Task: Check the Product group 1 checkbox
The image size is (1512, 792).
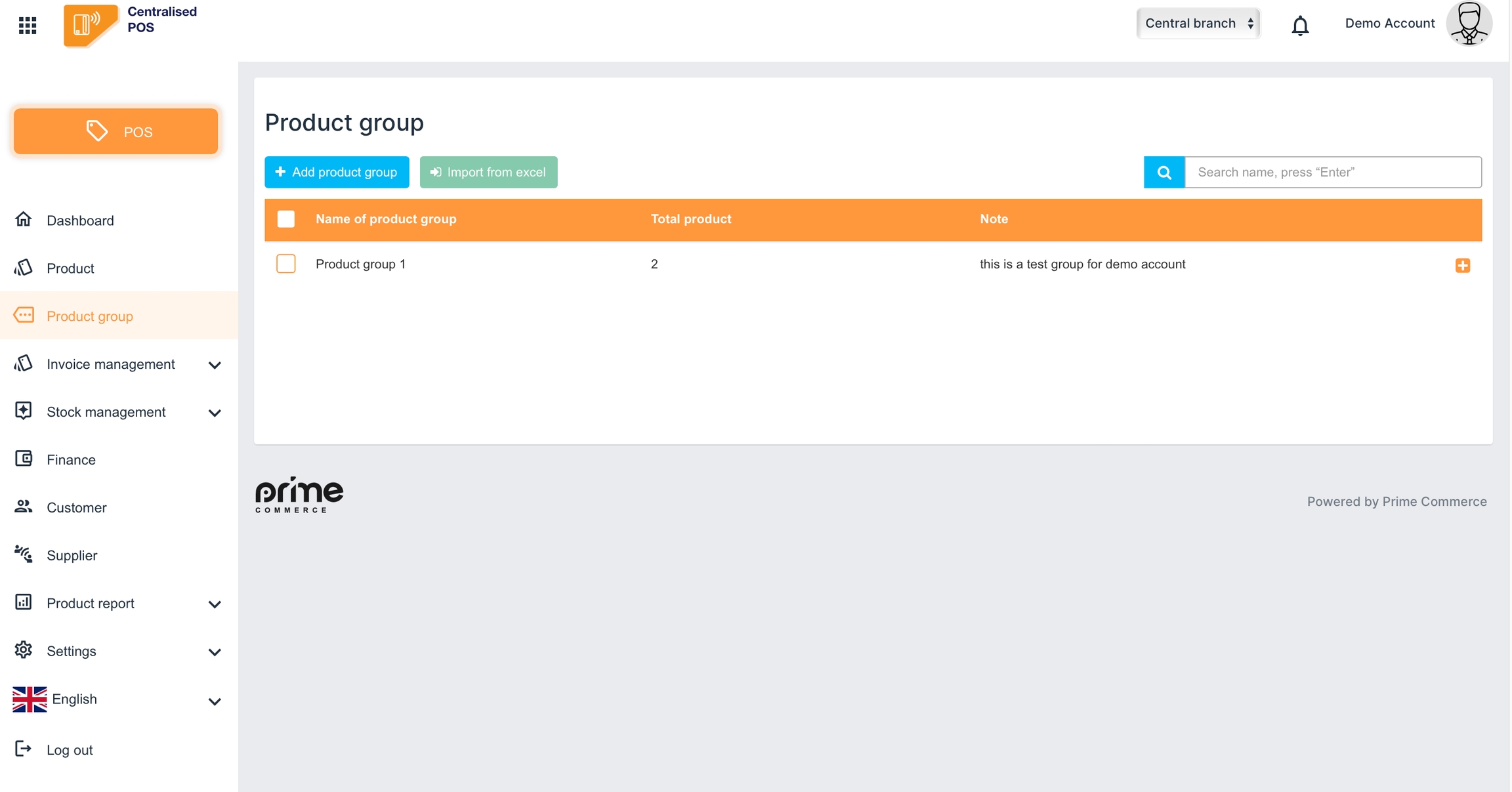Action: click(286, 264)
